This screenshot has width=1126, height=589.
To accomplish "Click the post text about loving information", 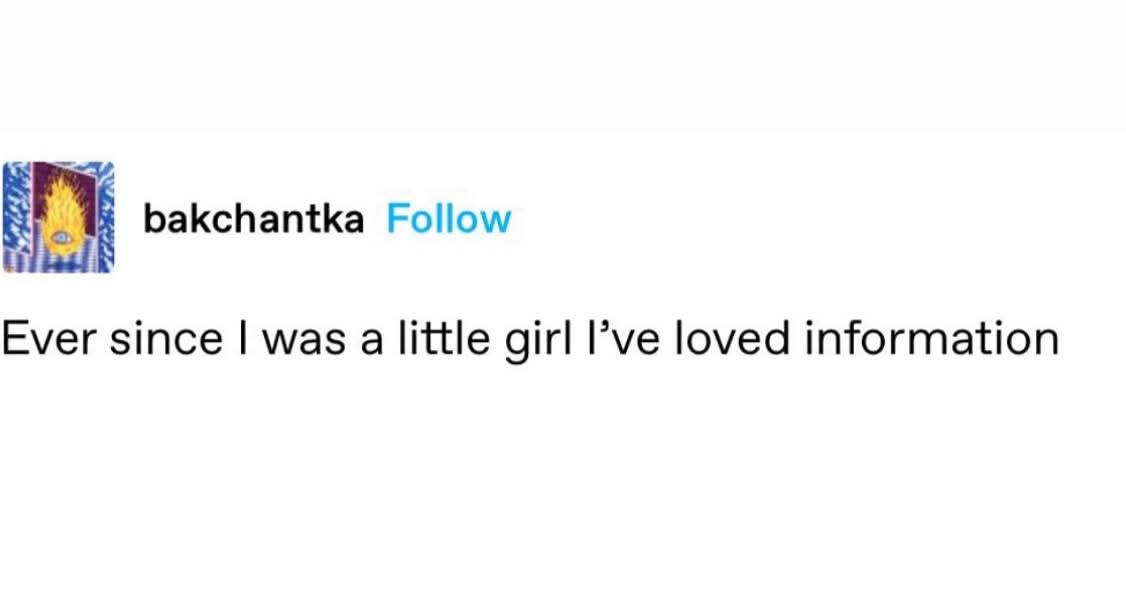I will (530, 339).
